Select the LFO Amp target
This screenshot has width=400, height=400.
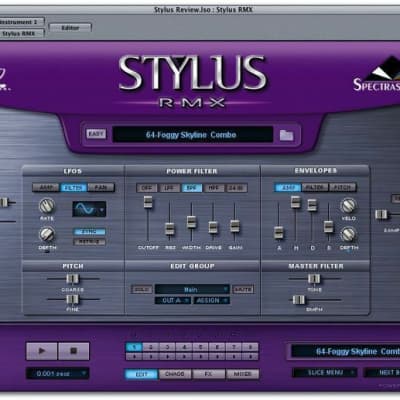point(46,188)
